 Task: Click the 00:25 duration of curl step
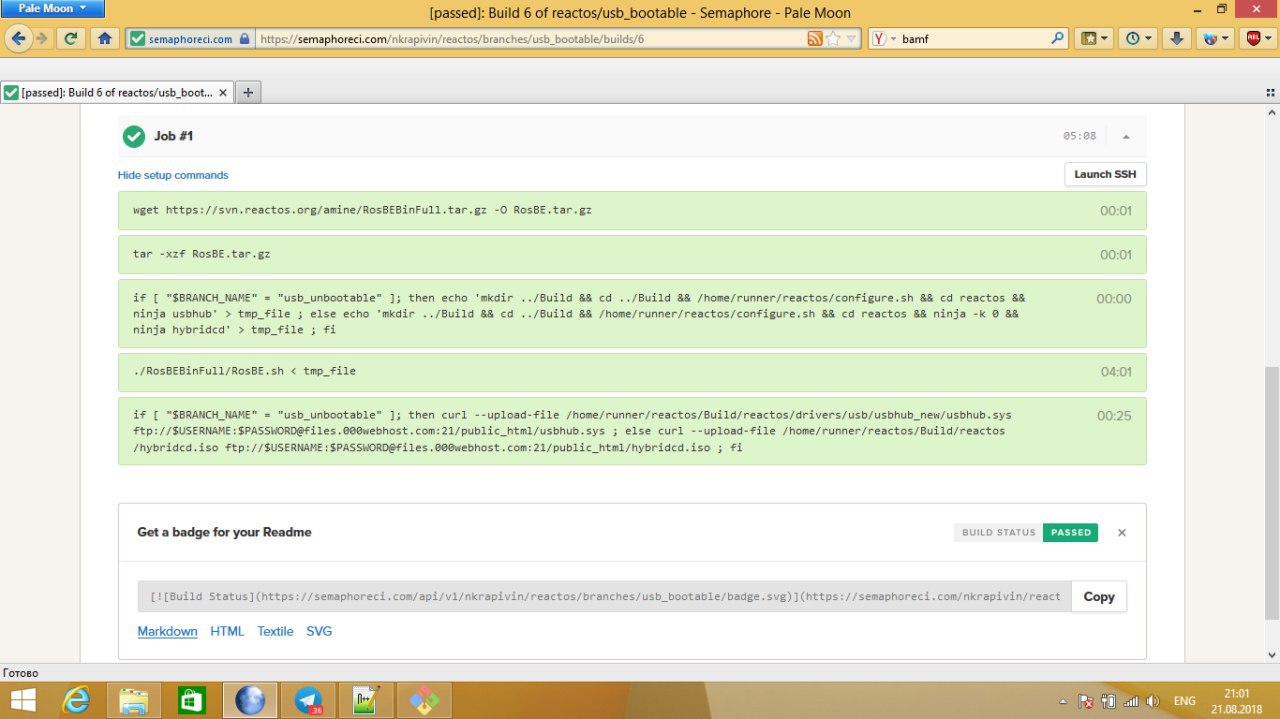pyautogui.click(x=1114, y=415)
